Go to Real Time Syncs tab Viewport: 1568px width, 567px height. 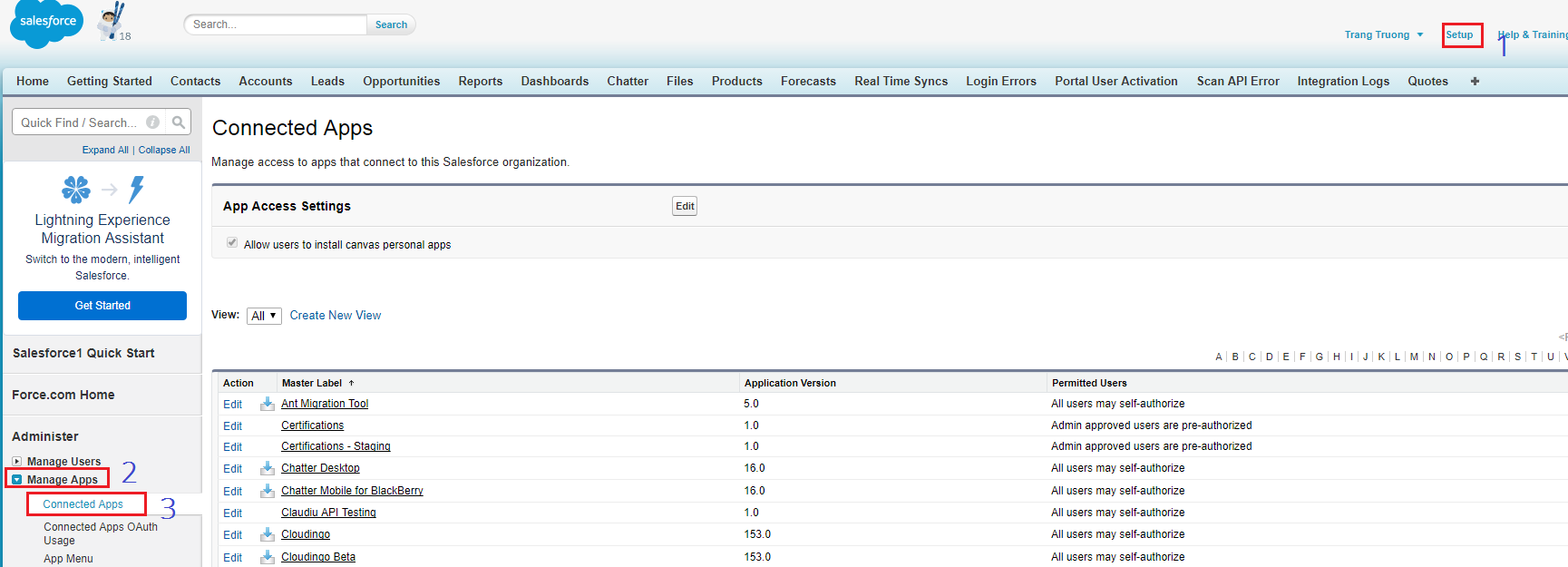(x=901, y=81)
